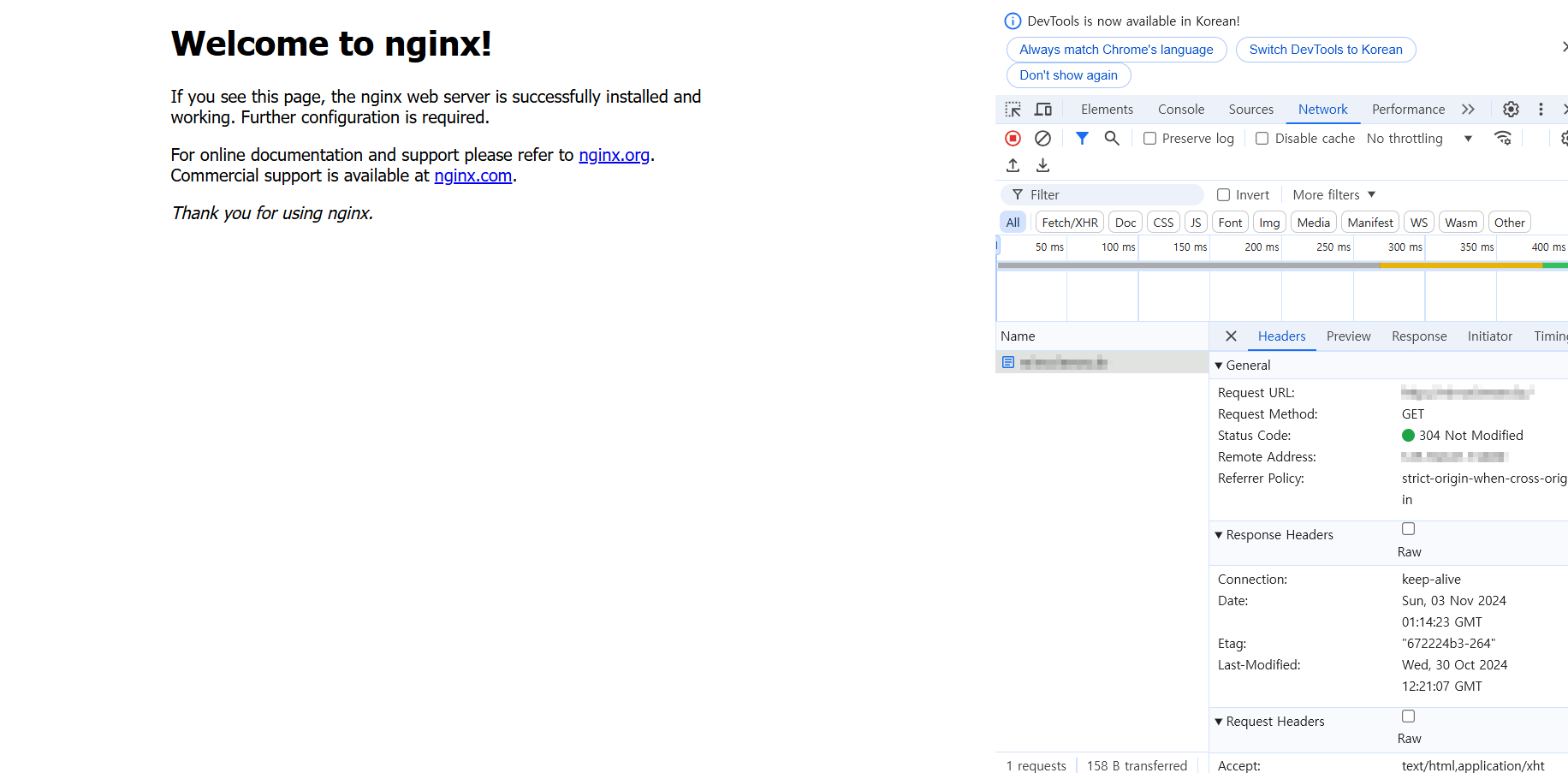This screenshot has height=773, width=1568.
Task: Select the Headers details tab
Action: tap(1281, 336)
